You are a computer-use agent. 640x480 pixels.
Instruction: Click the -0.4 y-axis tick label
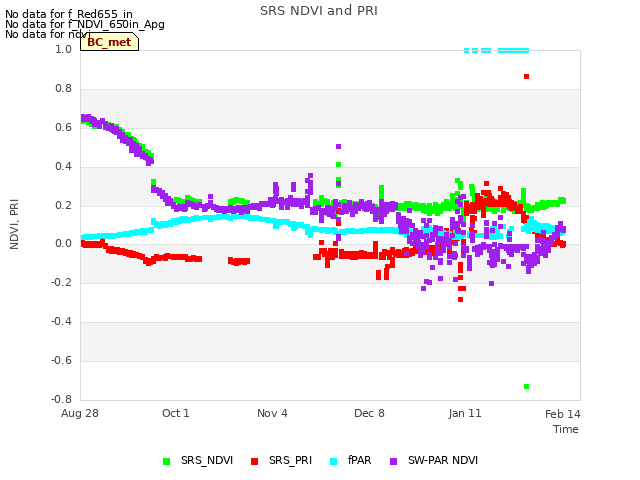point(61,322)
